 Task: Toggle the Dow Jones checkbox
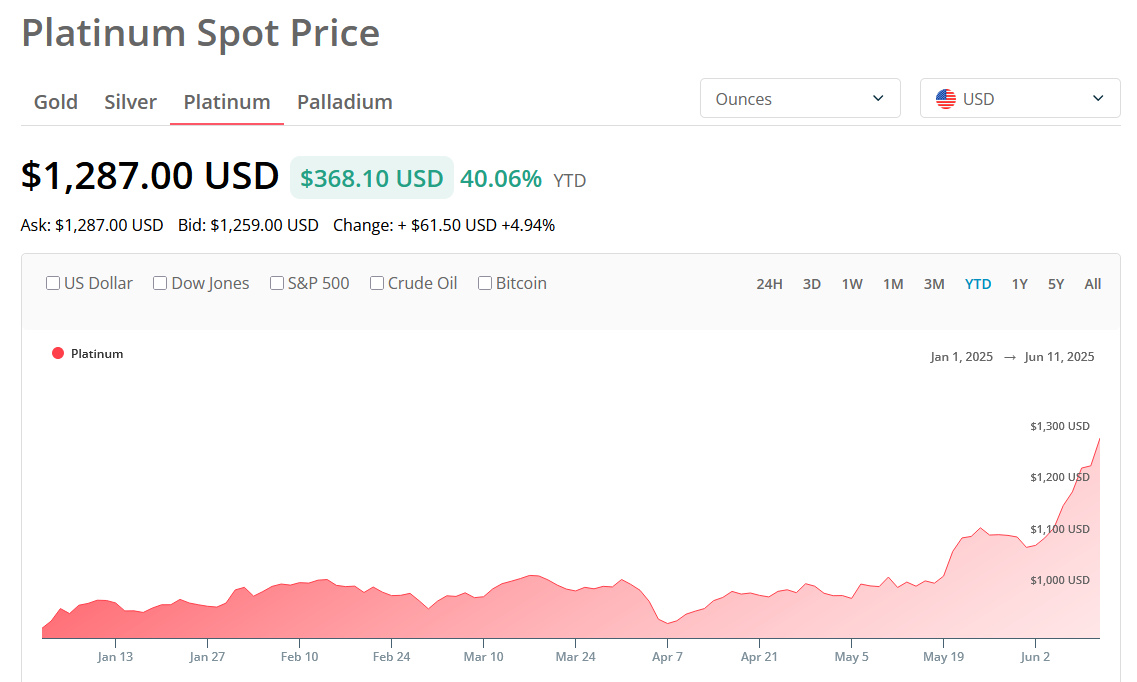pyautogui.click(x=160, y=283)
